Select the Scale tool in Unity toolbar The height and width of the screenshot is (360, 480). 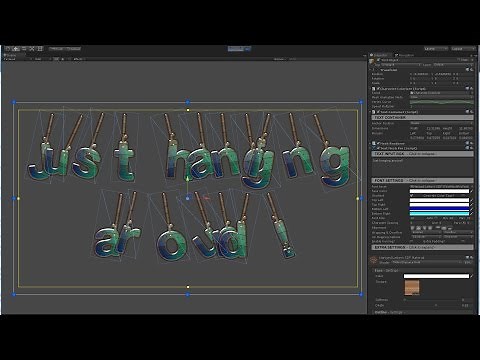point(32,49)
